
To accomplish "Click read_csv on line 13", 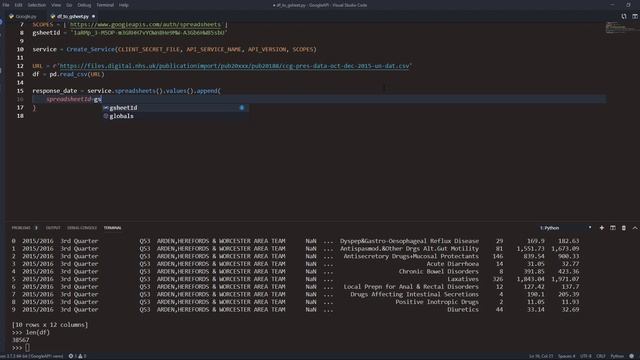I will click(73, 74).
